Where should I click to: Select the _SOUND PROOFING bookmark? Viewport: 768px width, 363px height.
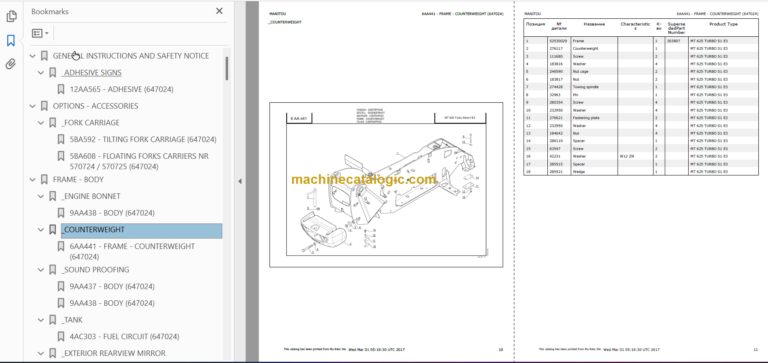(95, 269)
